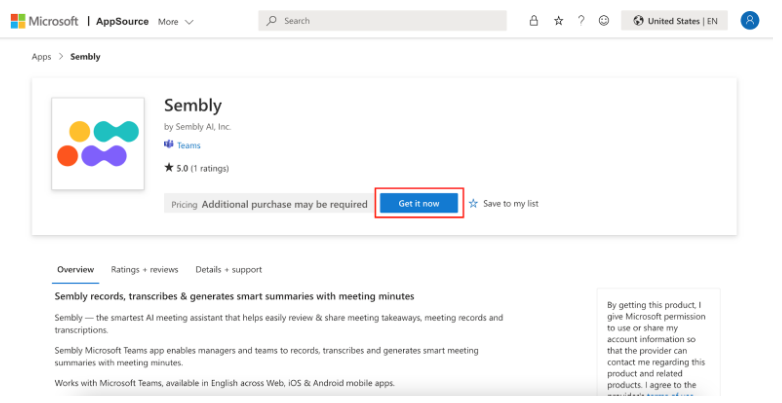This screenshot has width=782, height=403.
Task: Click the Save to my list link
Action: coord(510,203)
